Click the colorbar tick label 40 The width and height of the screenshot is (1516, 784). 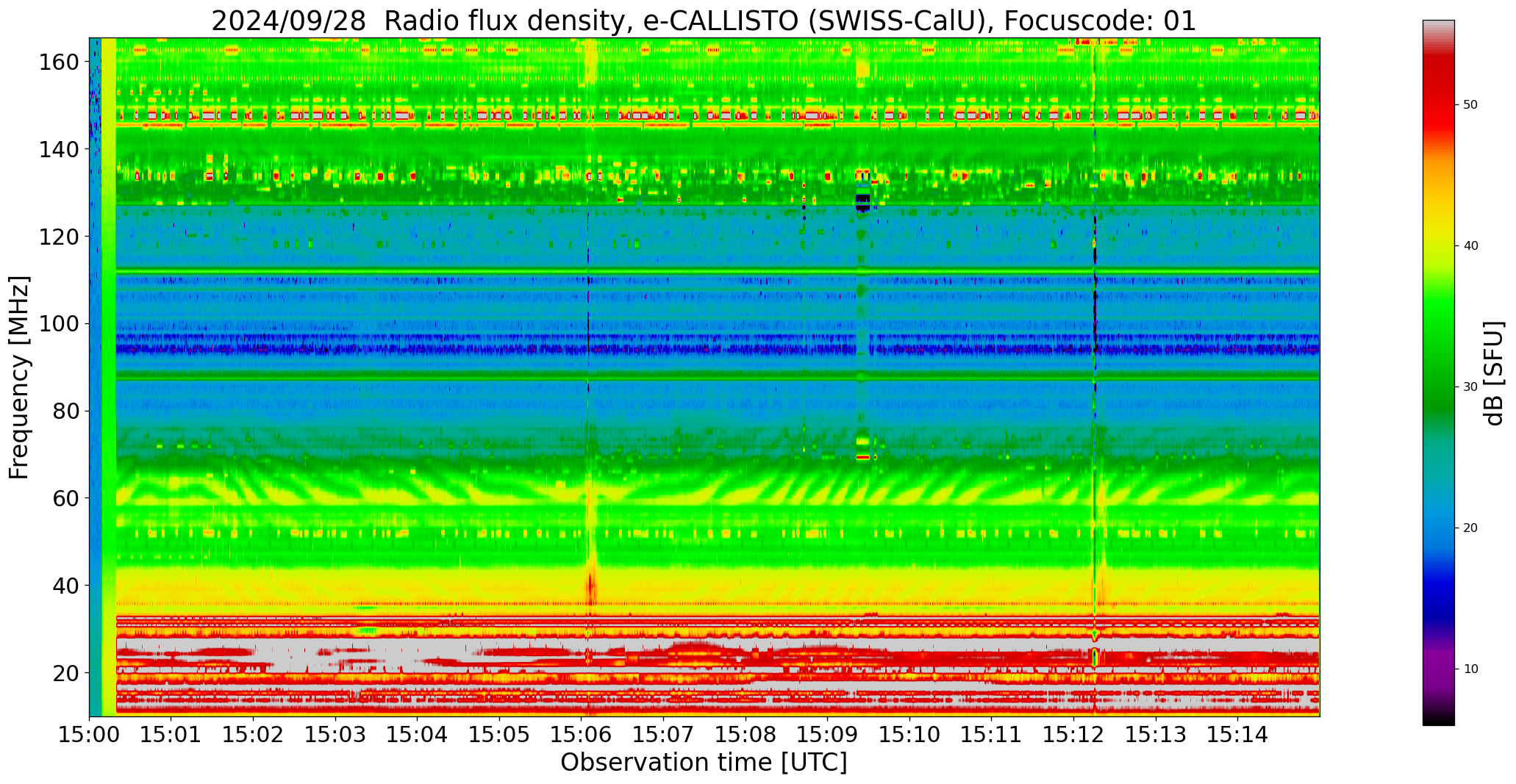click(1470, 246)
